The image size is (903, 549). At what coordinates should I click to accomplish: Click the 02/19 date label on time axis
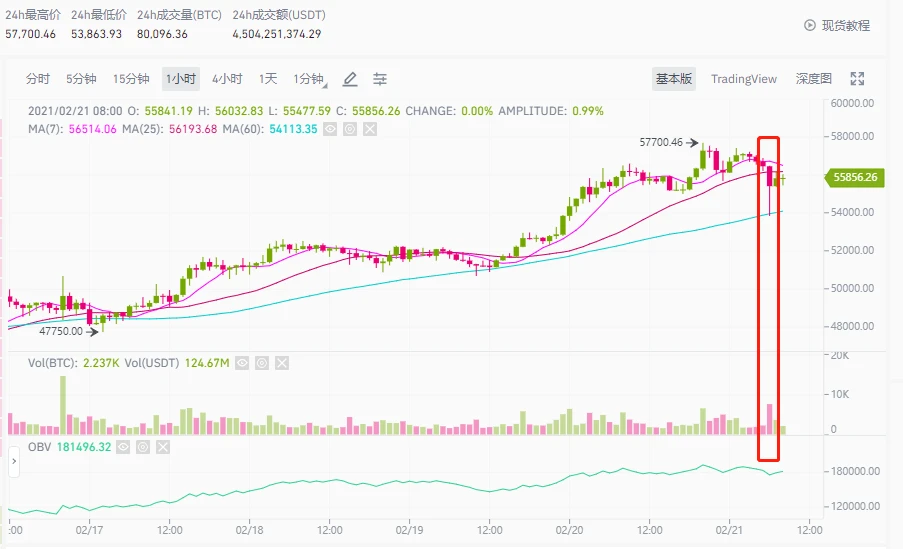pos(409,530)
